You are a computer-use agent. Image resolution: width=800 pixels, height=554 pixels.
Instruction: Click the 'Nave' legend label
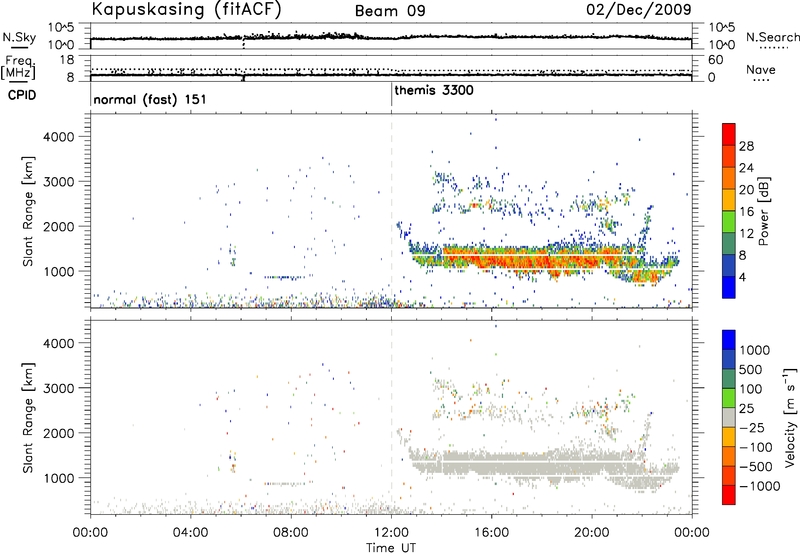[761, 69]
